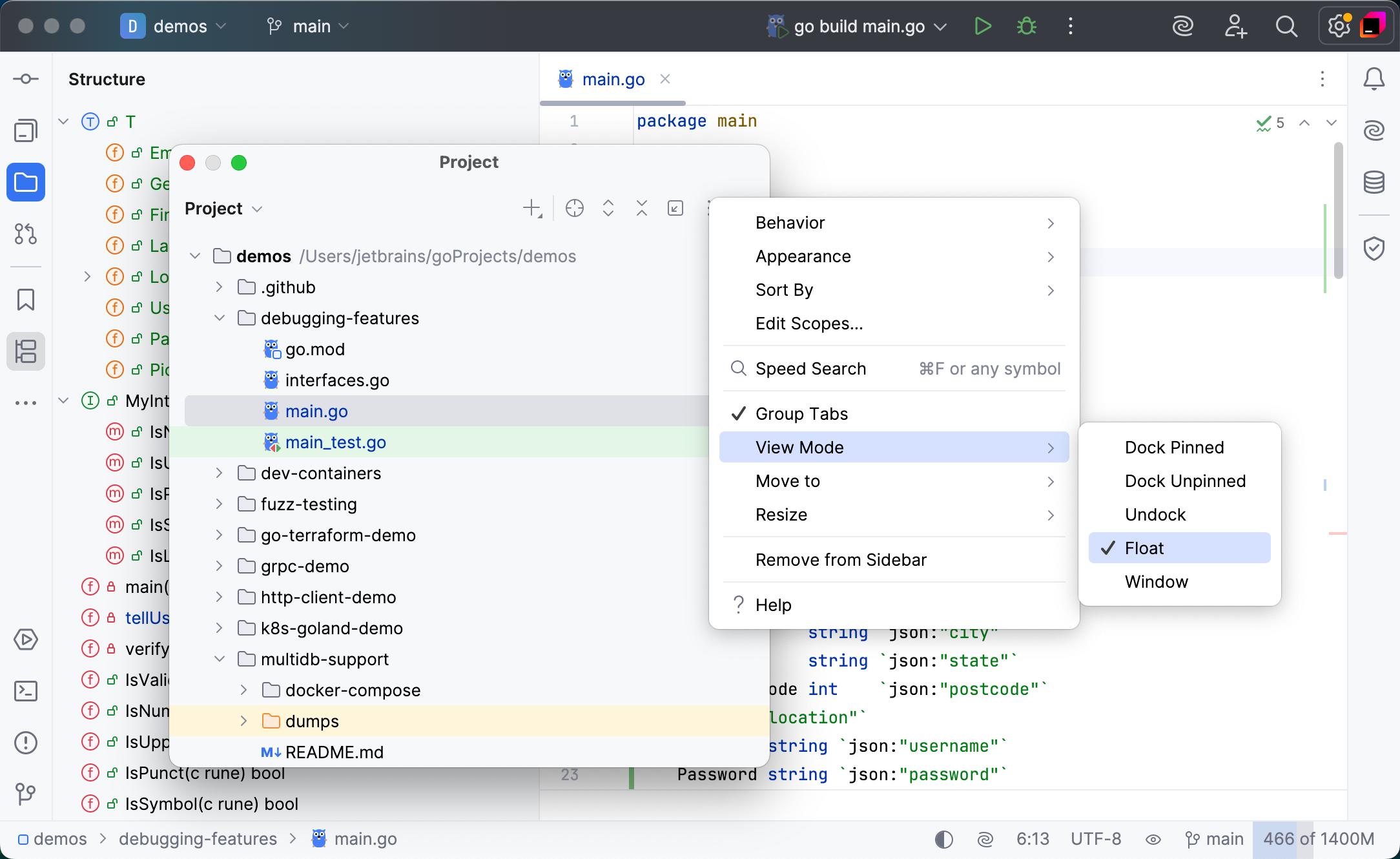The height and width of the screenshot is (859, 1400).
Task: Select the checked Float view mode
Action: click(x=1144, y=548)
